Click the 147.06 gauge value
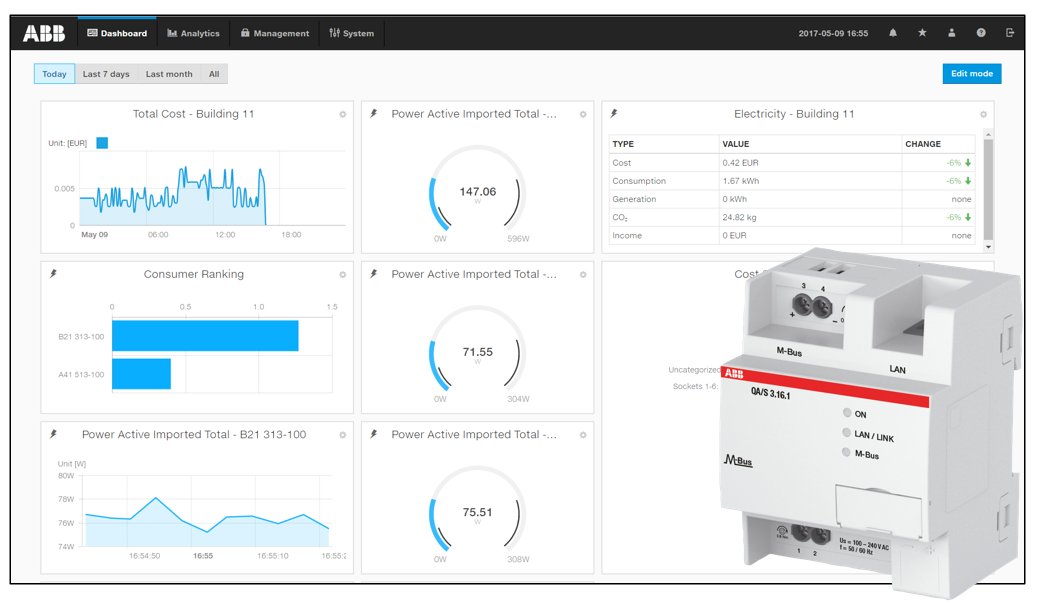This screenshot has width=1042, height=605. pyautogui.click(x=478, y=191)
